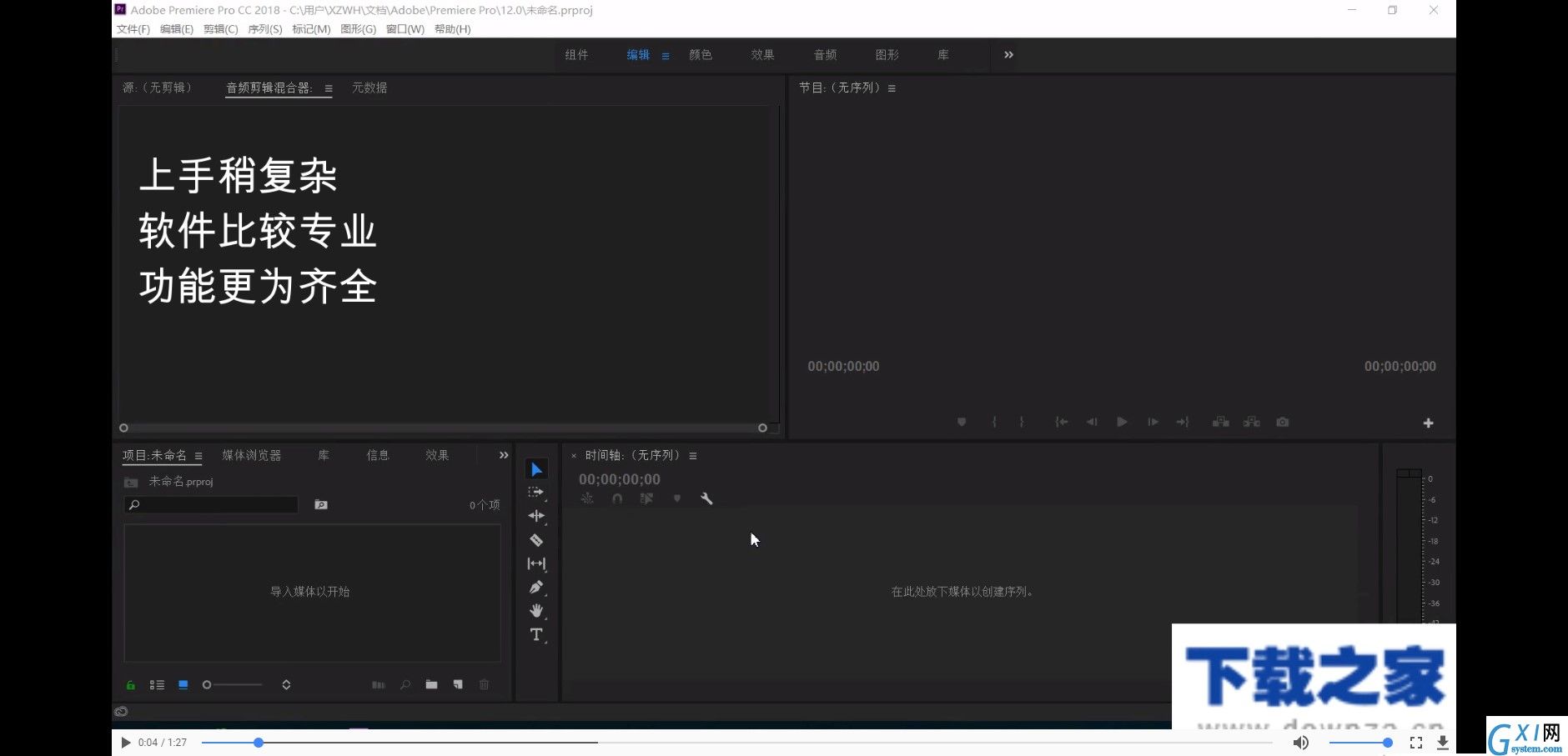Switch to 音频 workspace
This screenshot has height=756, width=1568.
[x=826, y=55]
